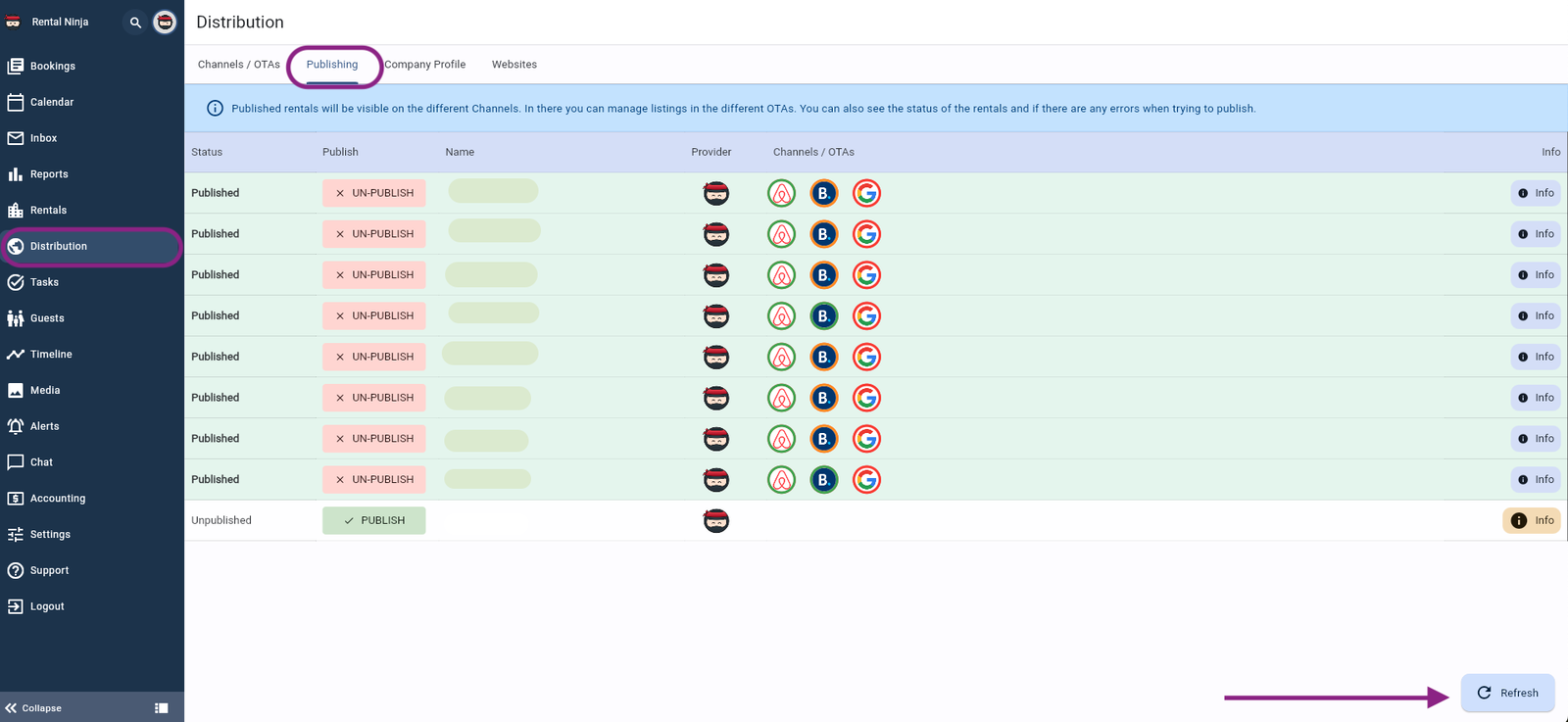Screen dimensions: 1568x722
Task: Publish the unpublished rental
Action: [374, 520]
